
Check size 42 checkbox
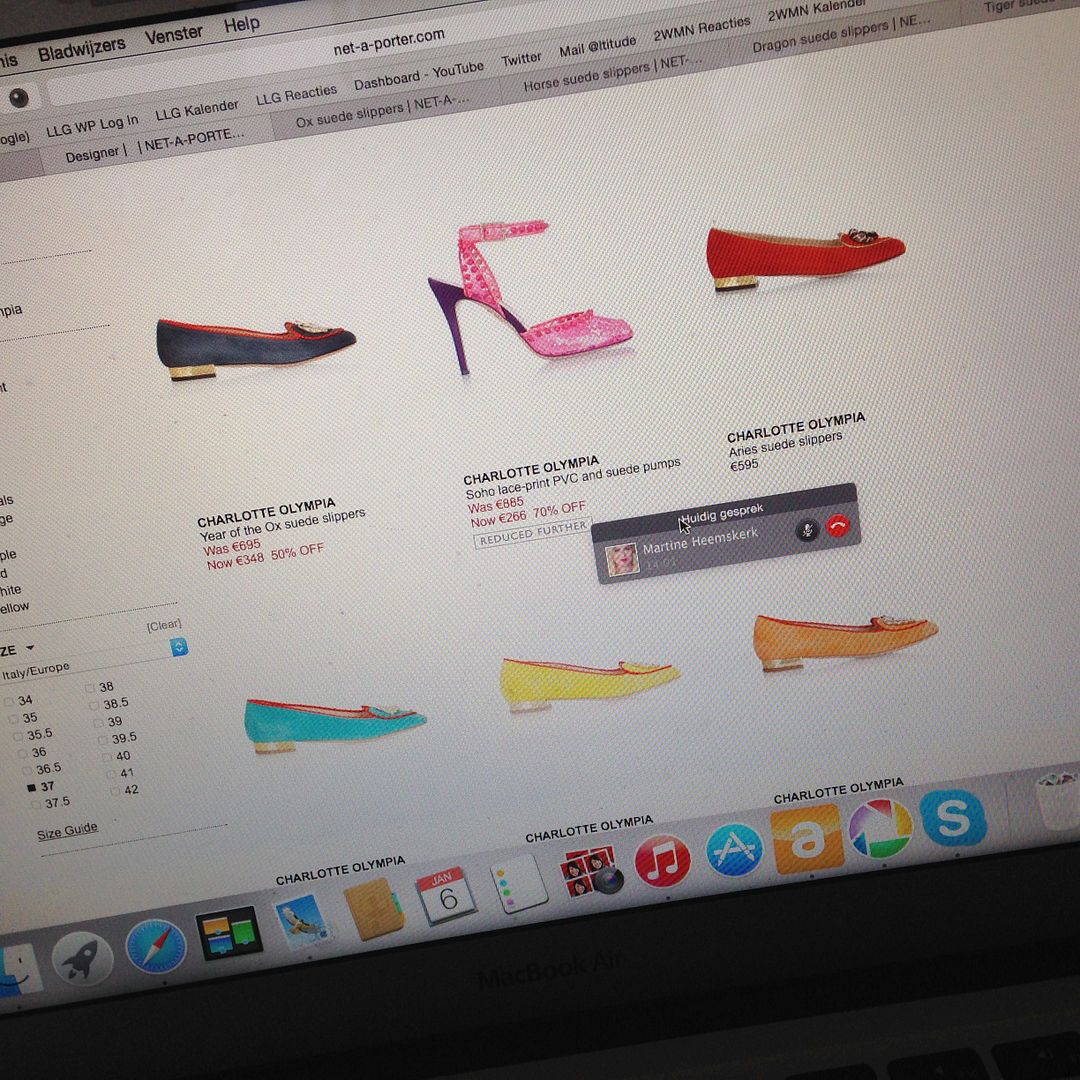pyautogui.click(x=115, y=792)
